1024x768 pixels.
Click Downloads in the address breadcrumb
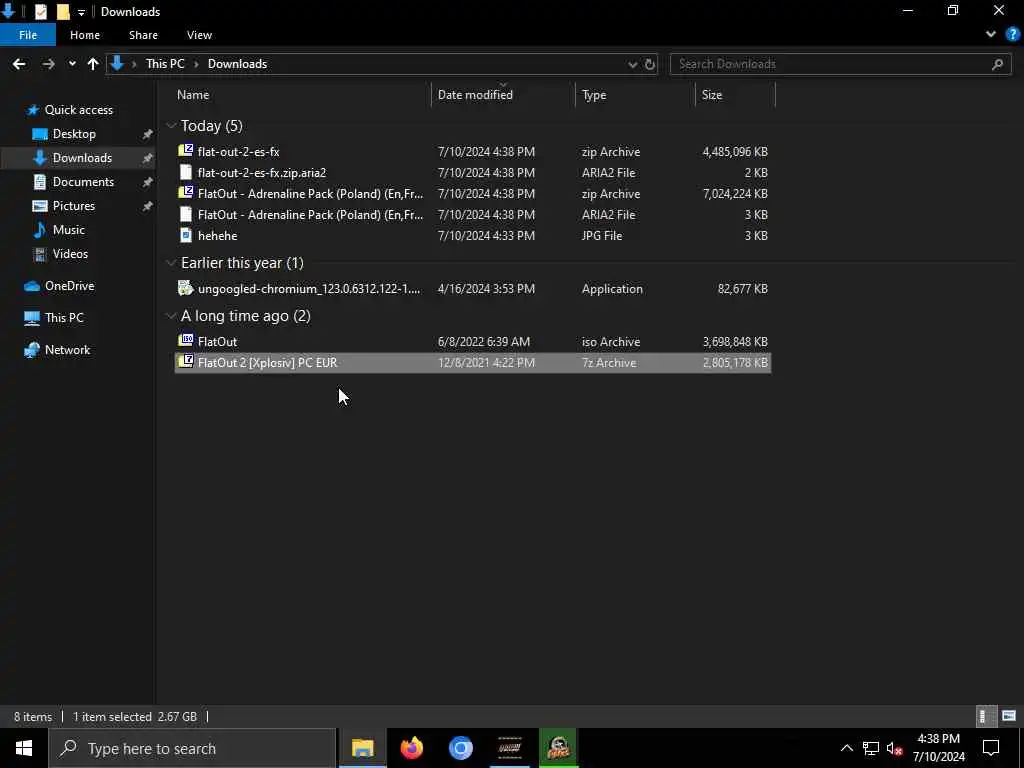237,64
